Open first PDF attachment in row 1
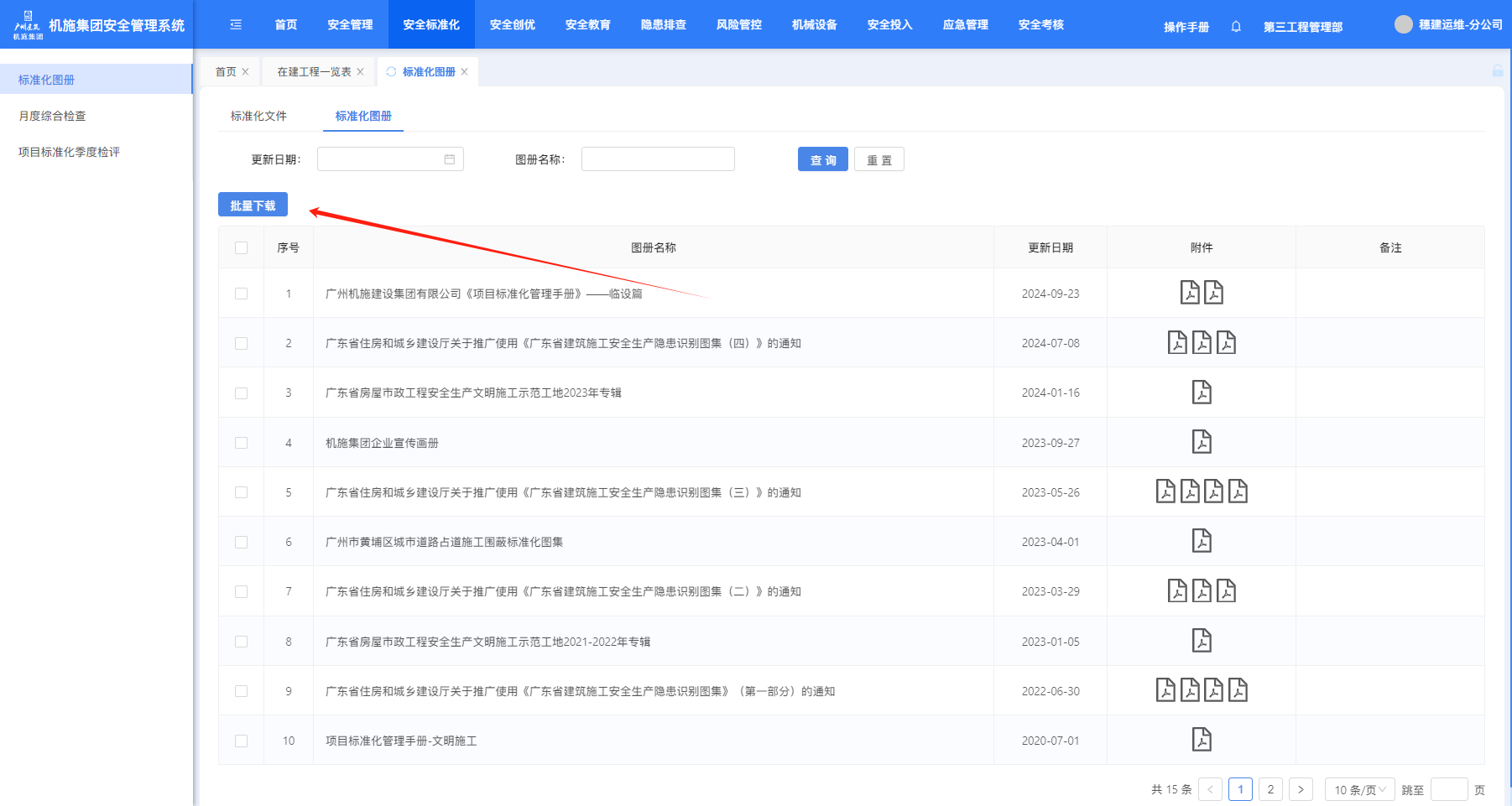Image resolution: width=1512 pixels, height=806 pixels. 1190,293
